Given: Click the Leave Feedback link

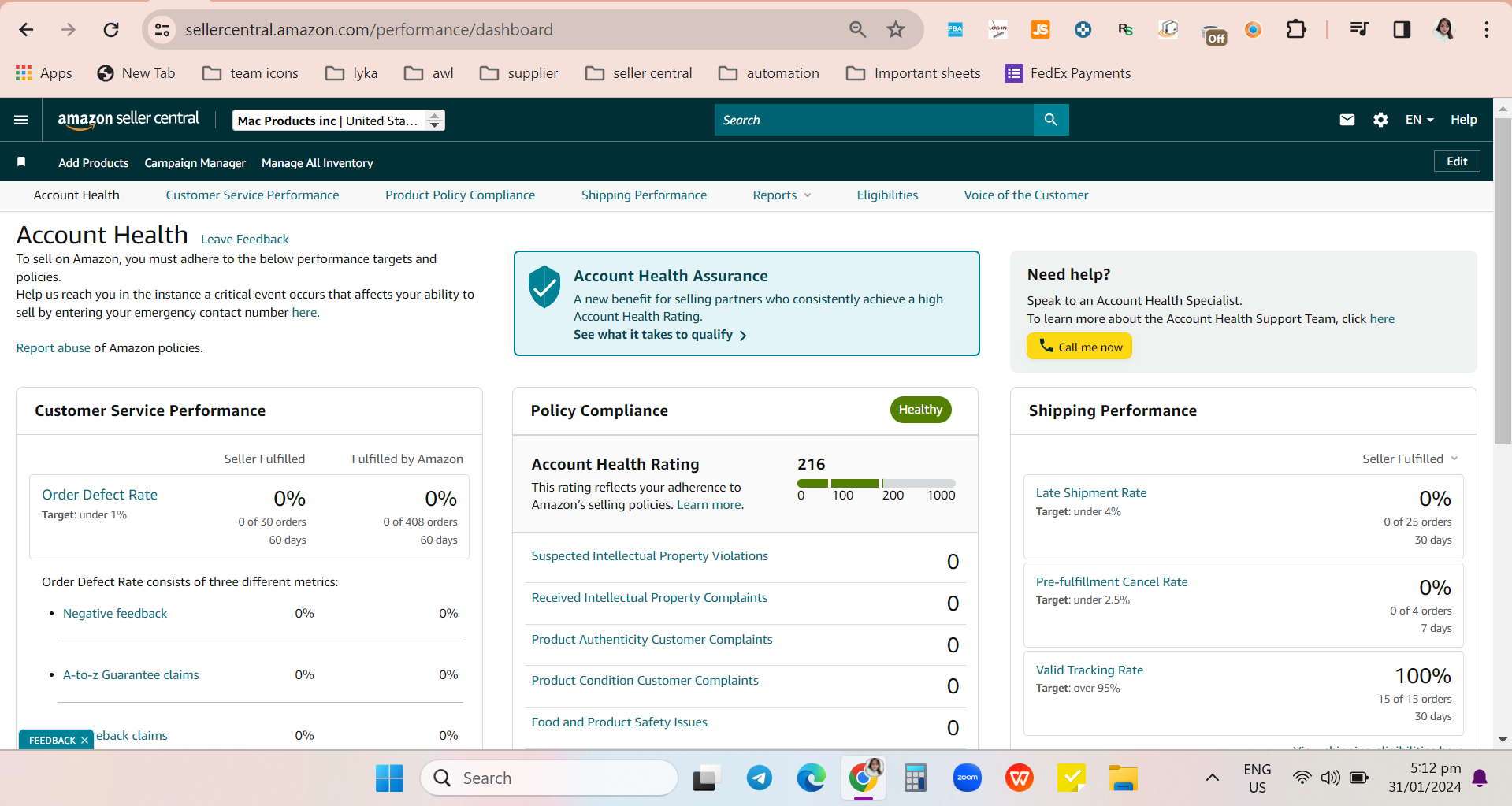Looking at the screenshot, I should (244, 240).
